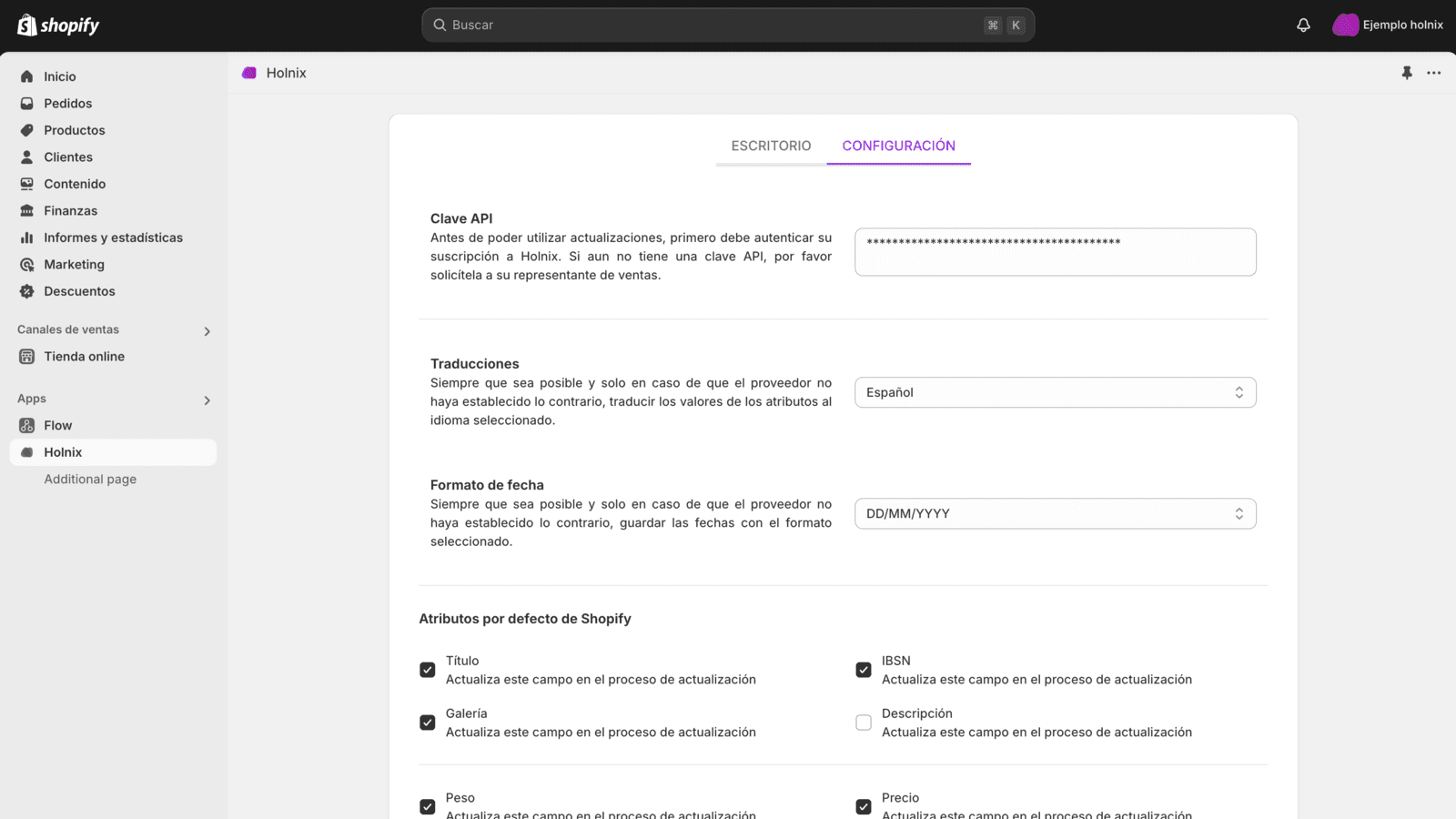Open the Formato de fecha dropdown
Image resolution: width=1456 pixels, height=819 pixels.
(1055, 513)
